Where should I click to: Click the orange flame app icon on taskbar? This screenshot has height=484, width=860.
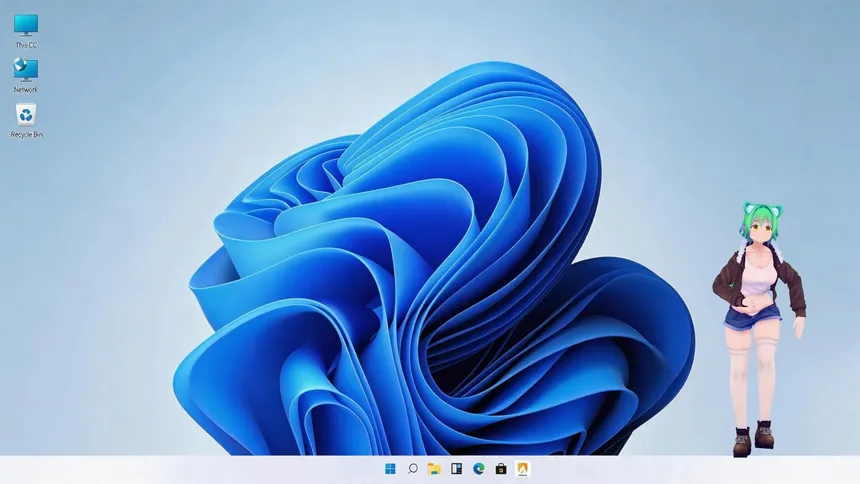point(523,468)
